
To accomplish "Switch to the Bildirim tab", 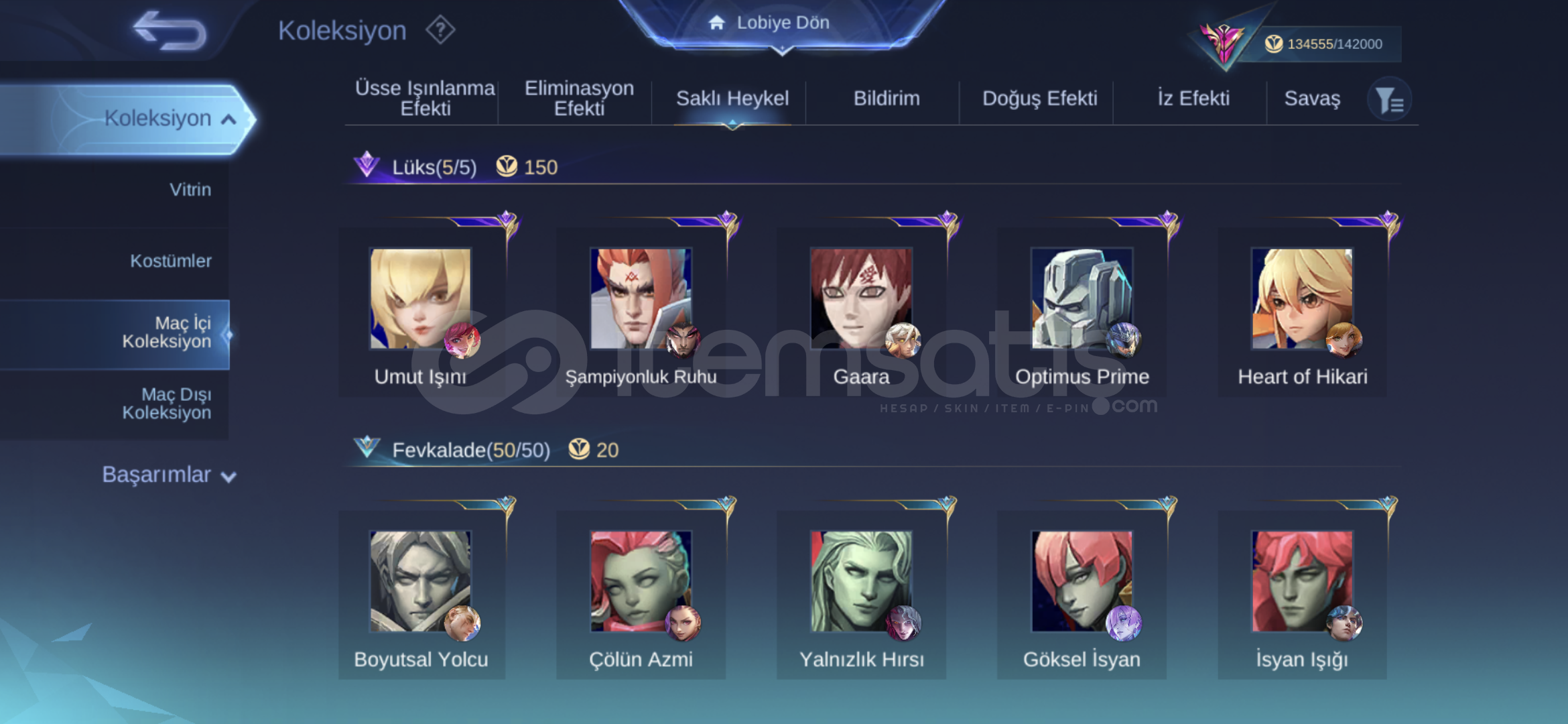I will click(x=886, y=99).
